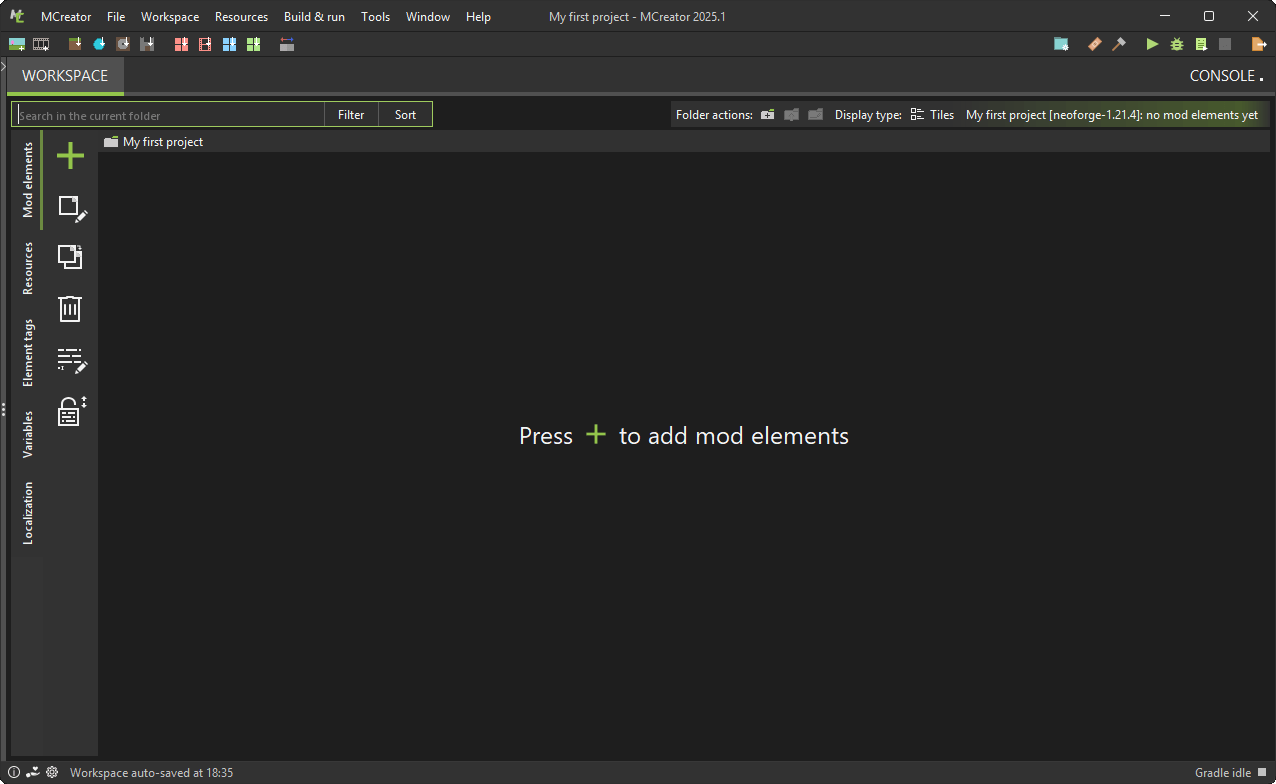This screenshot has height=784, width=1276.
Task: Toggle the Tiles display type
Action: [932, 115]
